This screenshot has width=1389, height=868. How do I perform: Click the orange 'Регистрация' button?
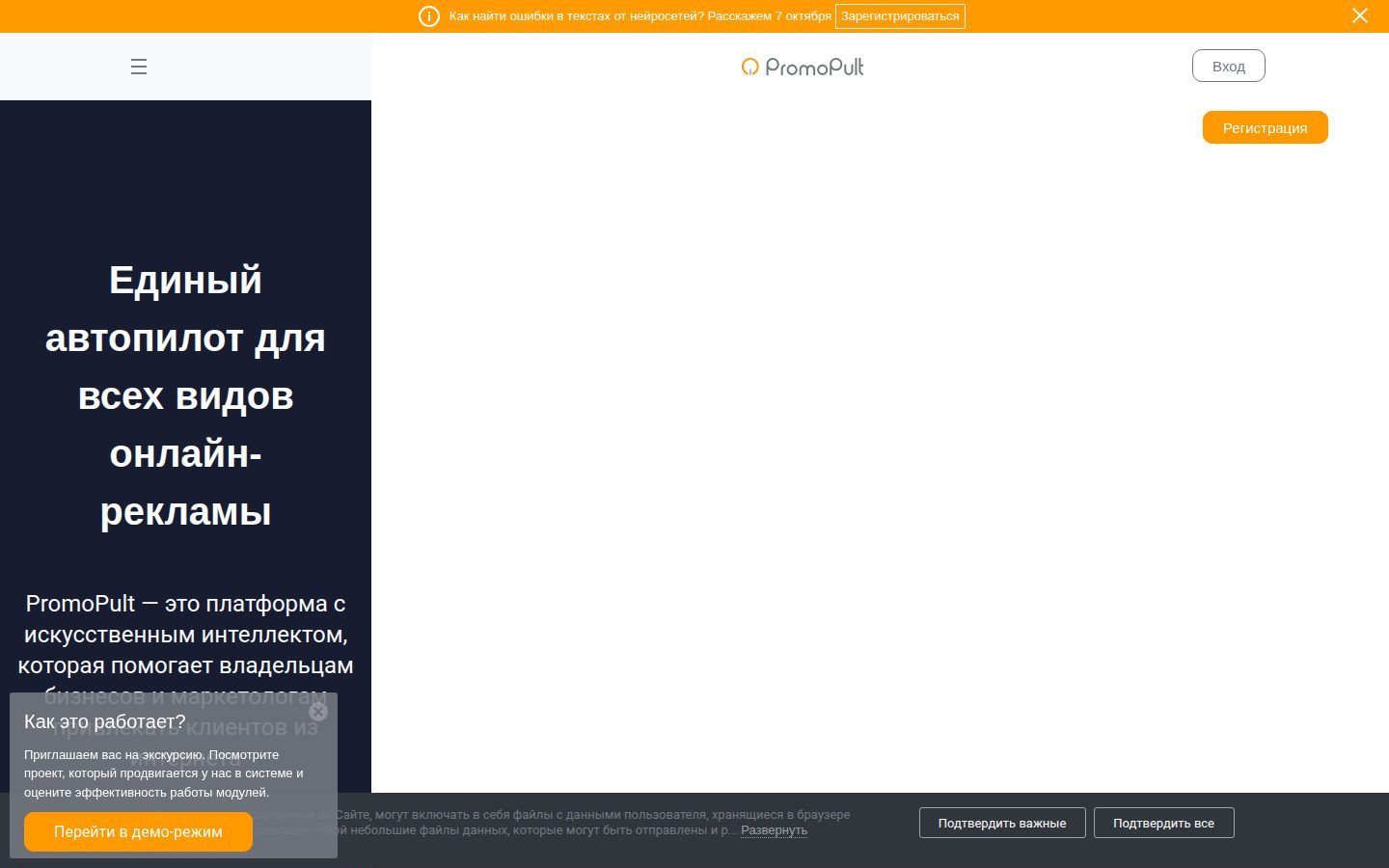pyautogui.click(x=1266, y=127)
